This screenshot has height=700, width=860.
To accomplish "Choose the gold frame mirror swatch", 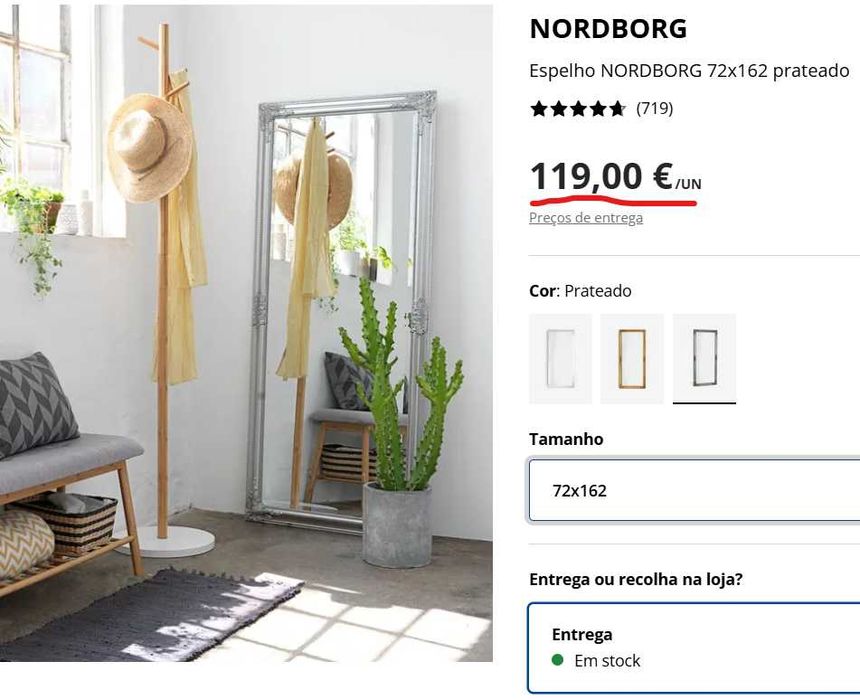I will pyautogui.click(x=632, y=359).
